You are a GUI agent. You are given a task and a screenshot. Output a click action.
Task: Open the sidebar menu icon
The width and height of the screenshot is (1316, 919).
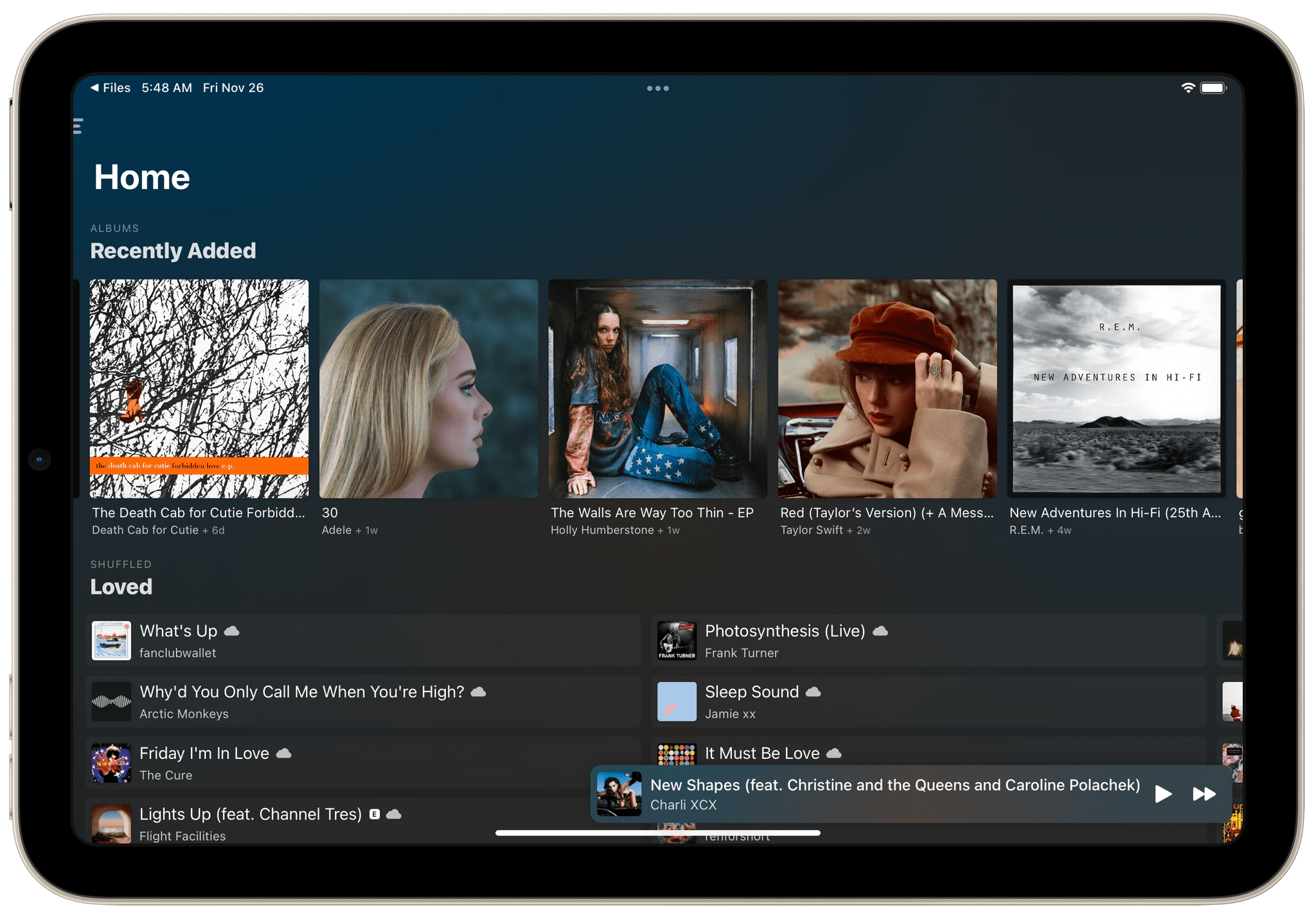pyautogui.click(x=78, y=126)
